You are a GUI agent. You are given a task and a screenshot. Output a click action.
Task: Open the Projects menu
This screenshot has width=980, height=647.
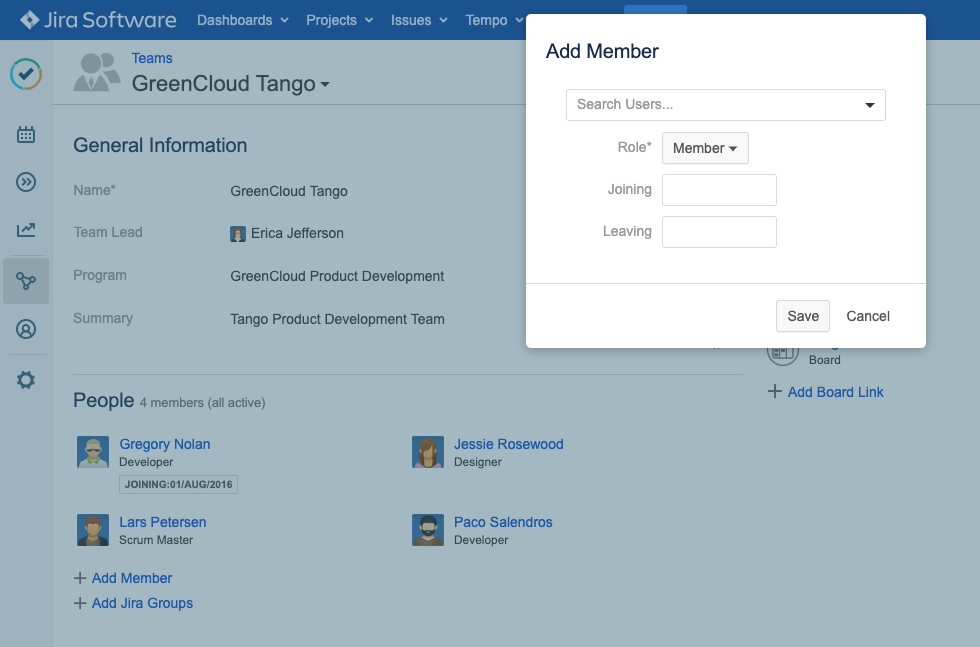(340, 20)
